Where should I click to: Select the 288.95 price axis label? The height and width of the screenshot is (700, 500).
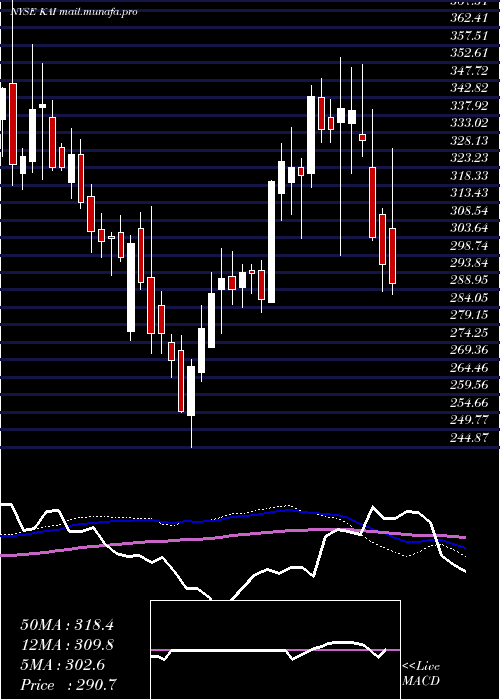pos(469,280)
